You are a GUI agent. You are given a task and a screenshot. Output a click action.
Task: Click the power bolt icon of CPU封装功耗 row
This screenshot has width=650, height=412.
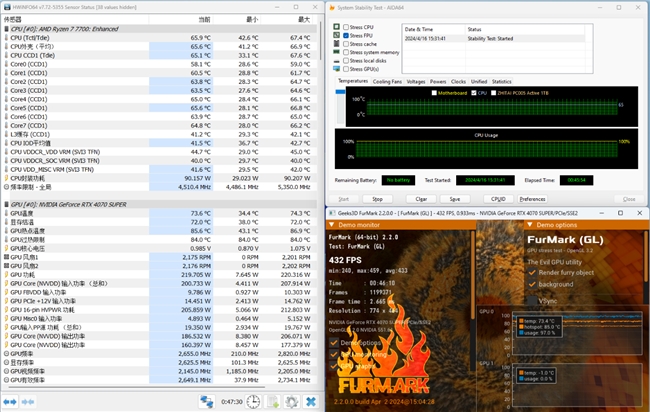(x=6, y=178)
